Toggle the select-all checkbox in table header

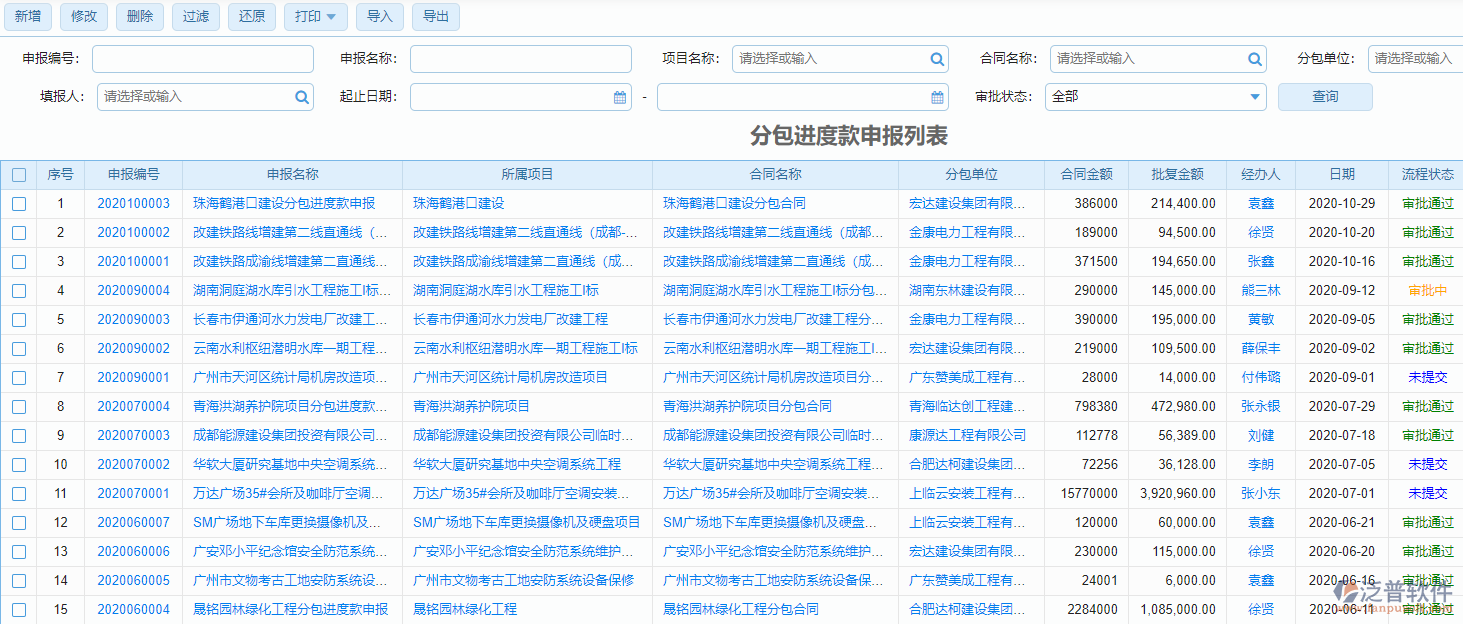[18, 174]
